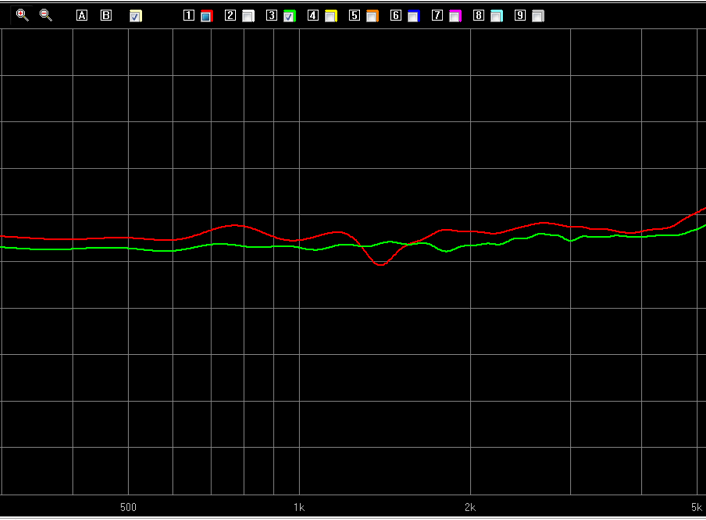This screenshot has width=706, height=520.
Task: Select curve slot number 3
Action: pyautogui.click(x=272, y=16)
